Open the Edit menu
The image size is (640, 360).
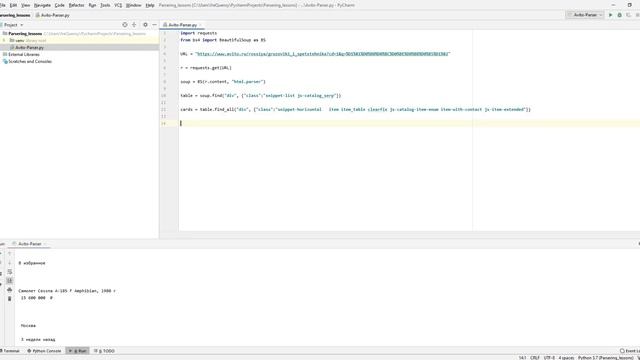click(x=13, y=5)
